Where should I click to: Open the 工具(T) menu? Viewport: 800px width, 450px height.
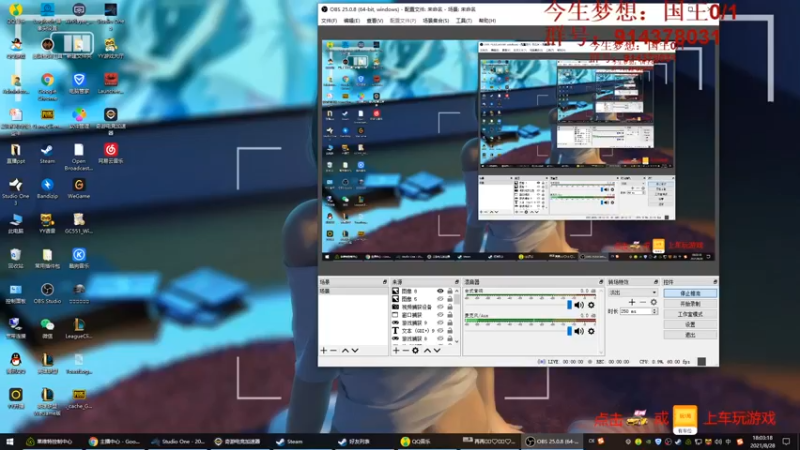[464, 20]
